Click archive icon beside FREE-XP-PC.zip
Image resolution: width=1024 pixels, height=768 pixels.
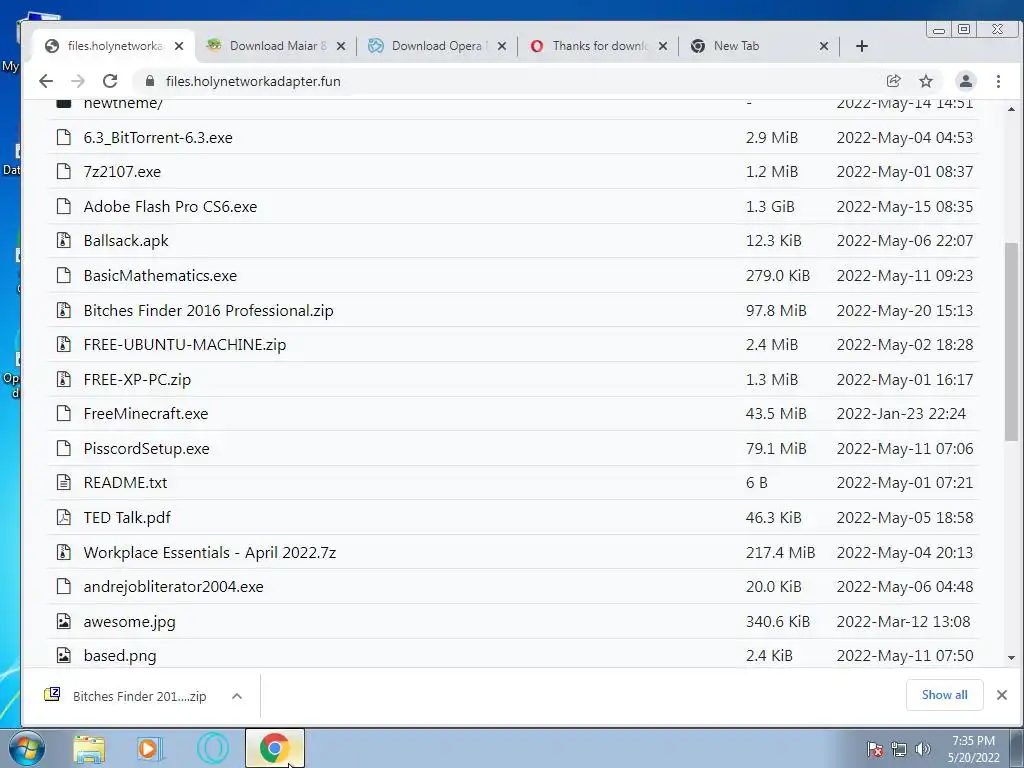coord(63,379)
